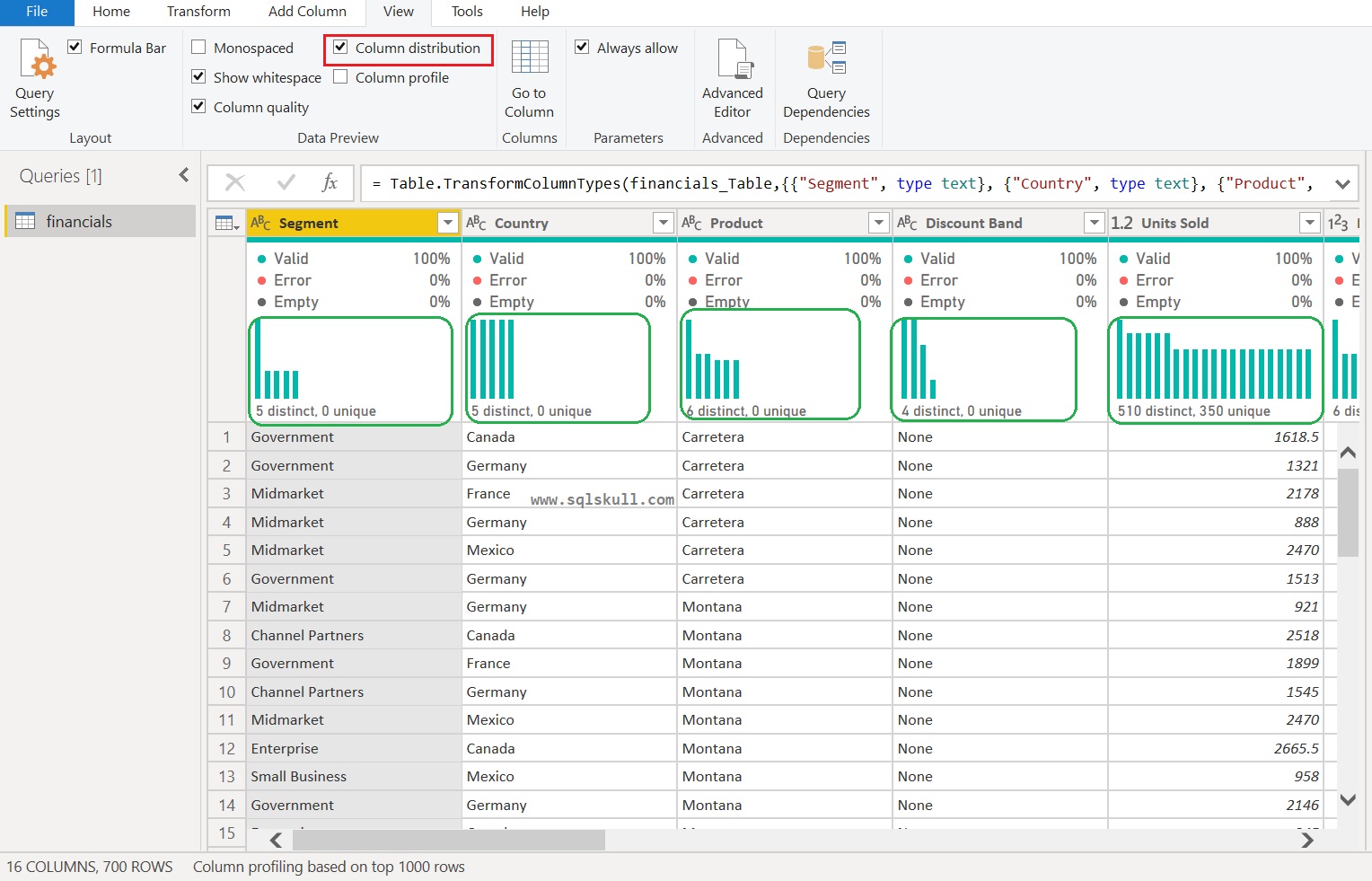This screenshot has height=881, width=1372.
Task: Select the View tab
Action: (x=399, y=12)
